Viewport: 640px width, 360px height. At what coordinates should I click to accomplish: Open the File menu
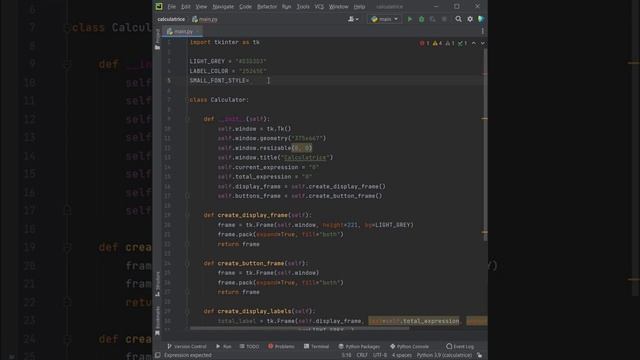tap(171, 7)
